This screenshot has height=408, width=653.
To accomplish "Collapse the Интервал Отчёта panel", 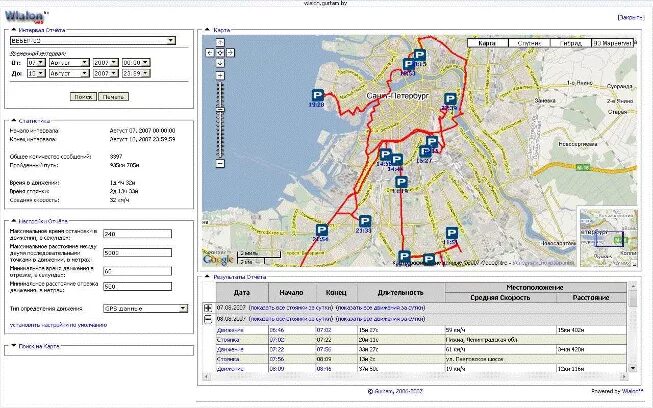I will tap(13, 30).
